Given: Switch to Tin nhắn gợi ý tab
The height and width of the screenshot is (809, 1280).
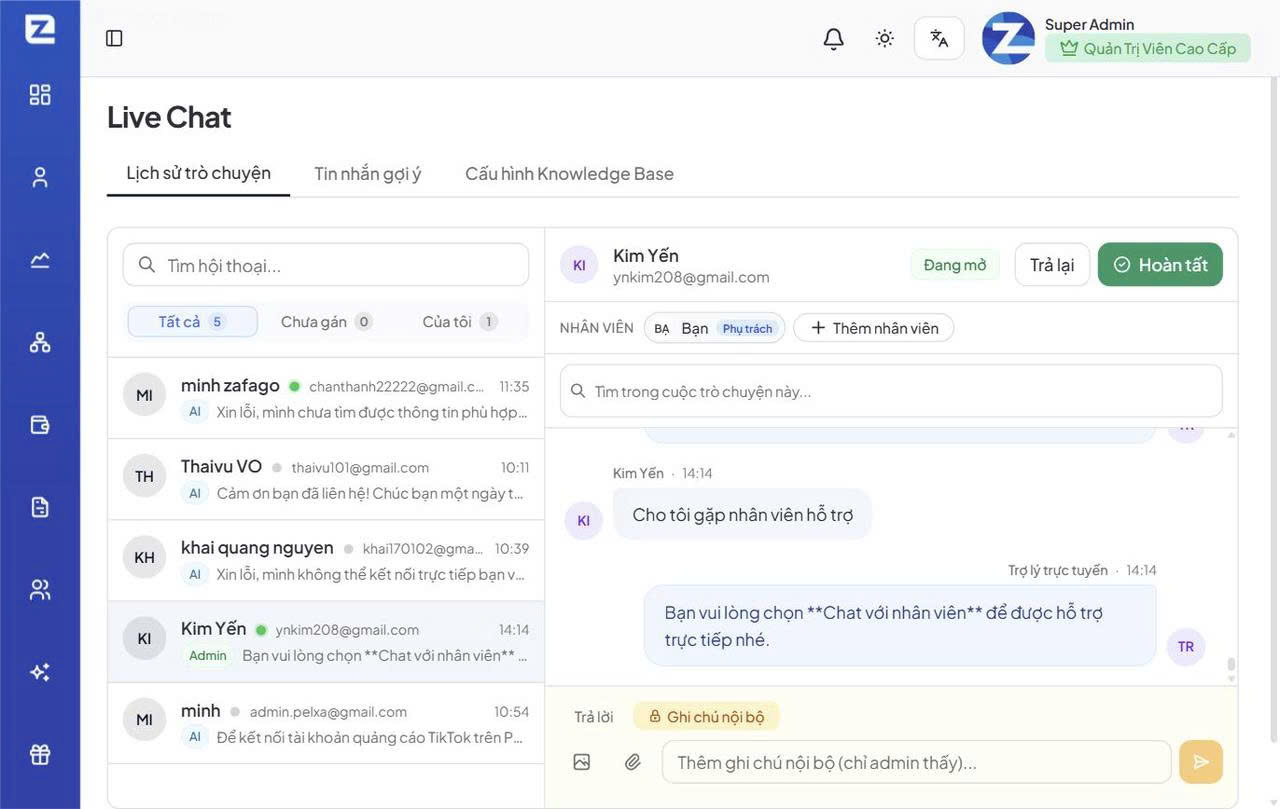Looking at the screenshot, I should [368, 174].
